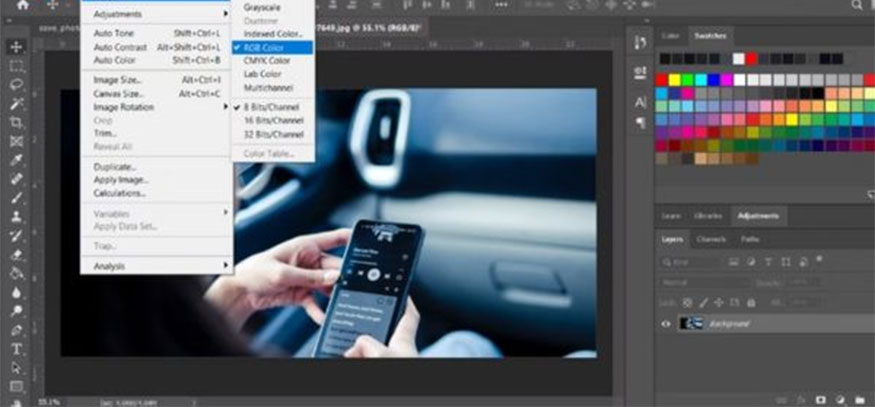
Task: Select the Eraser tool
Action: [x=17, y=255]
